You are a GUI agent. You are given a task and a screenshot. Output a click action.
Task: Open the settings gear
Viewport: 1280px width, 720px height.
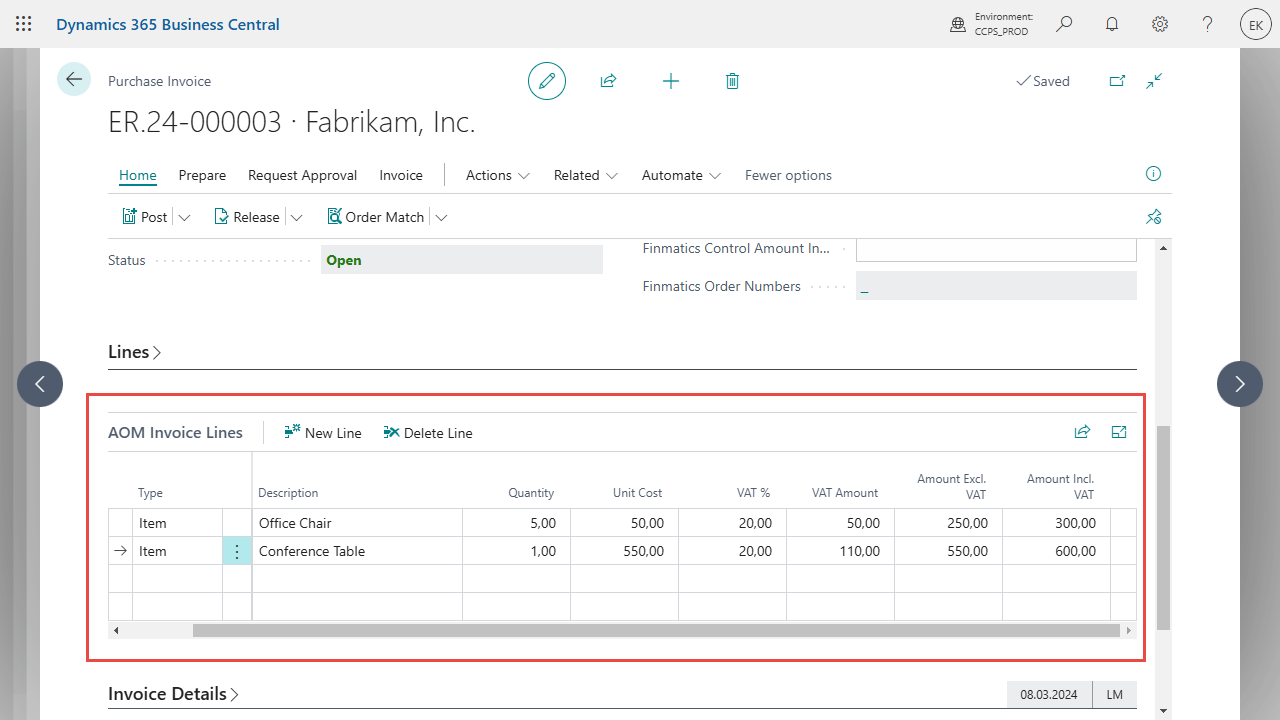[1160, 24]
